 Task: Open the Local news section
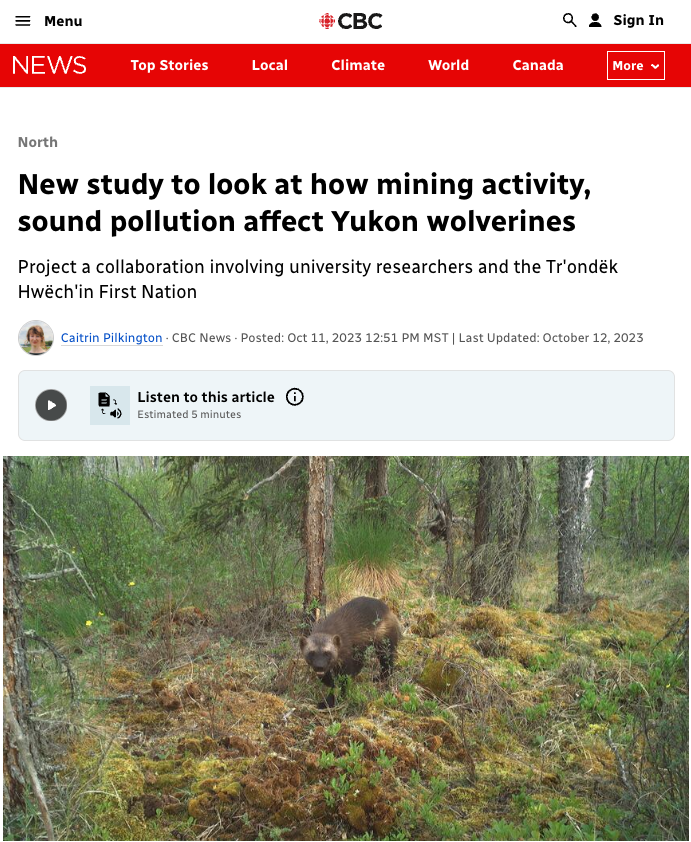pyautogui.click(x=270, y=66)
